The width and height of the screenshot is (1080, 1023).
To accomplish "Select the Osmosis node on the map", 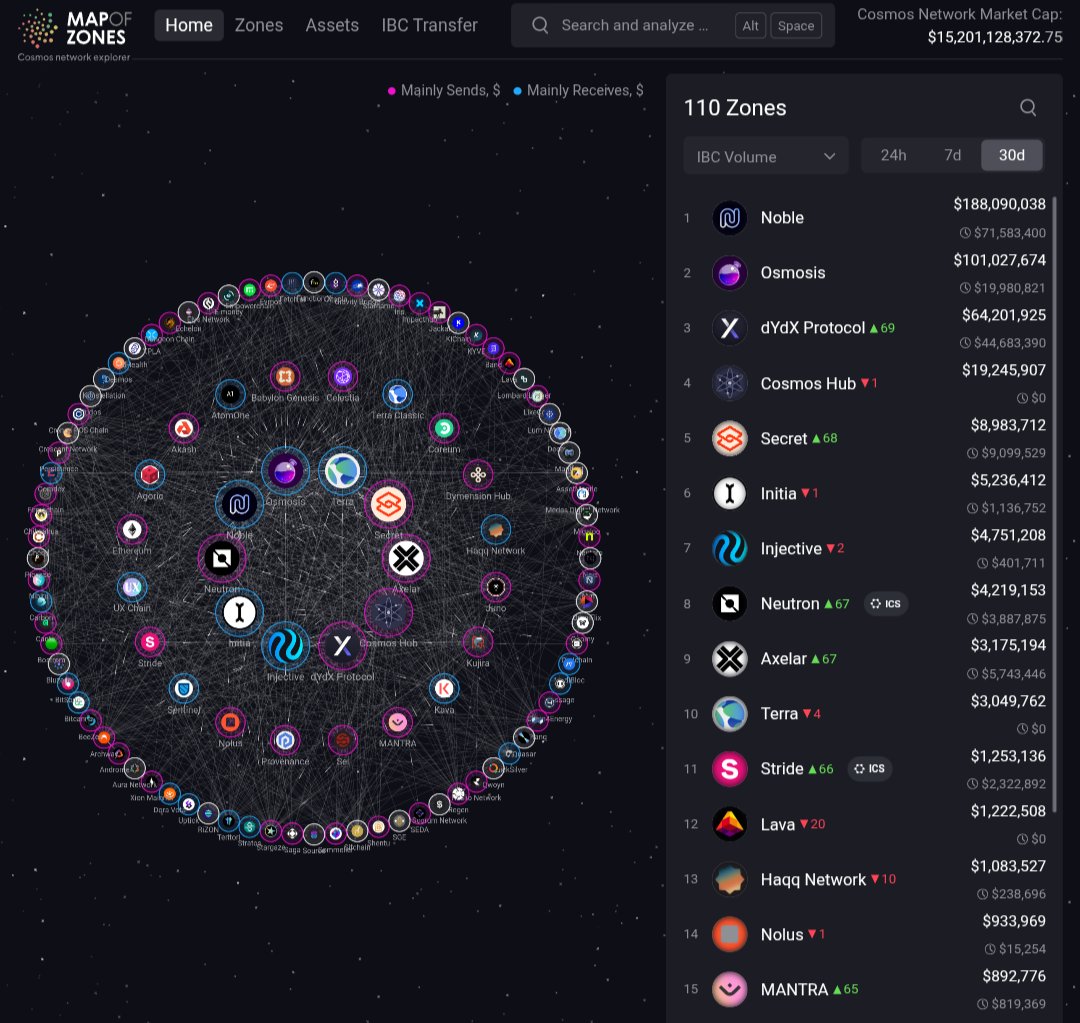I will click(286, 470).
